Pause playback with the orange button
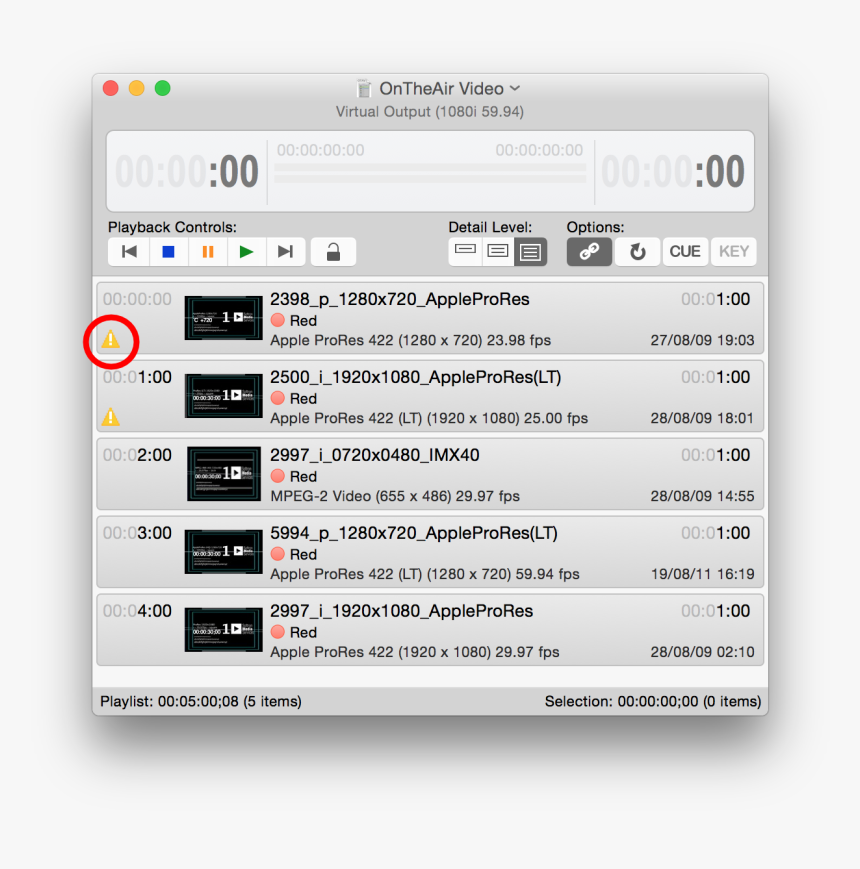This screenshot has width=860, height=869. [208, 252]
